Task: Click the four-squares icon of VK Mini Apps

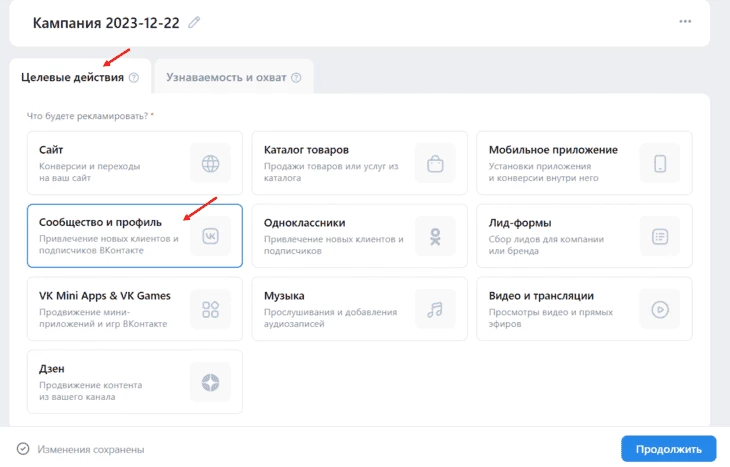Action: [210, 309]
